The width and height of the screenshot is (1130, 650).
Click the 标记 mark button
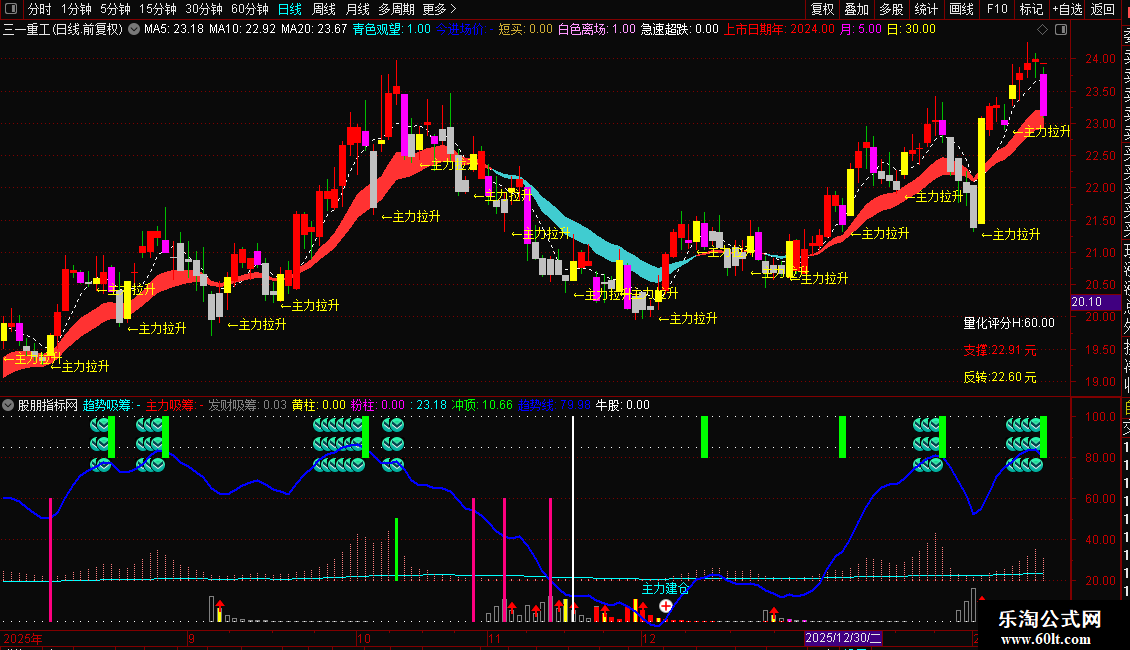[x=1031, y=9]
